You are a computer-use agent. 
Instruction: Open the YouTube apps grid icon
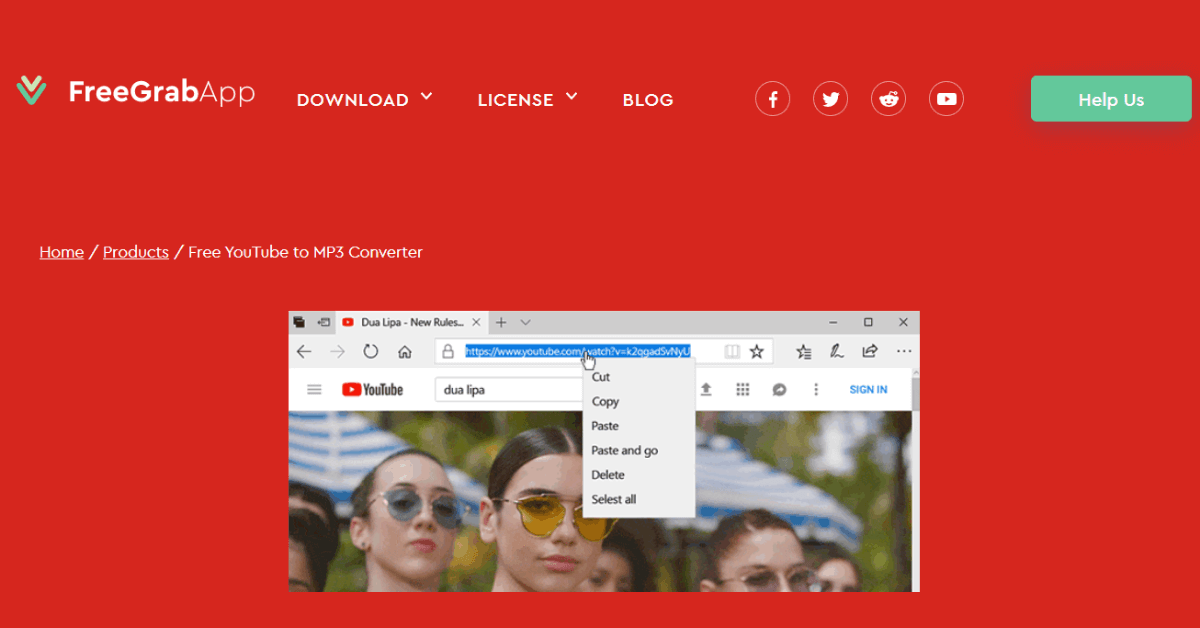742,389
